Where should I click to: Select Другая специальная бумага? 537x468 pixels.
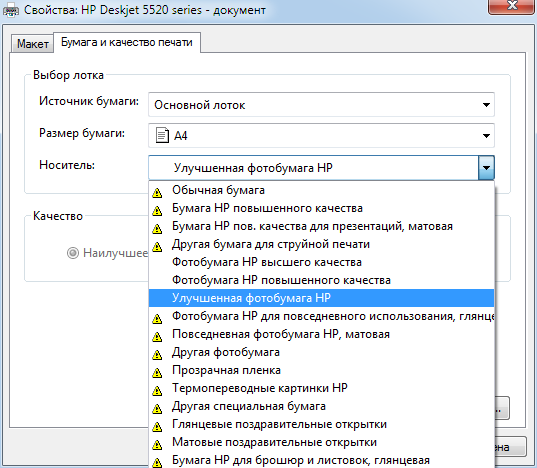click(321, 406)
